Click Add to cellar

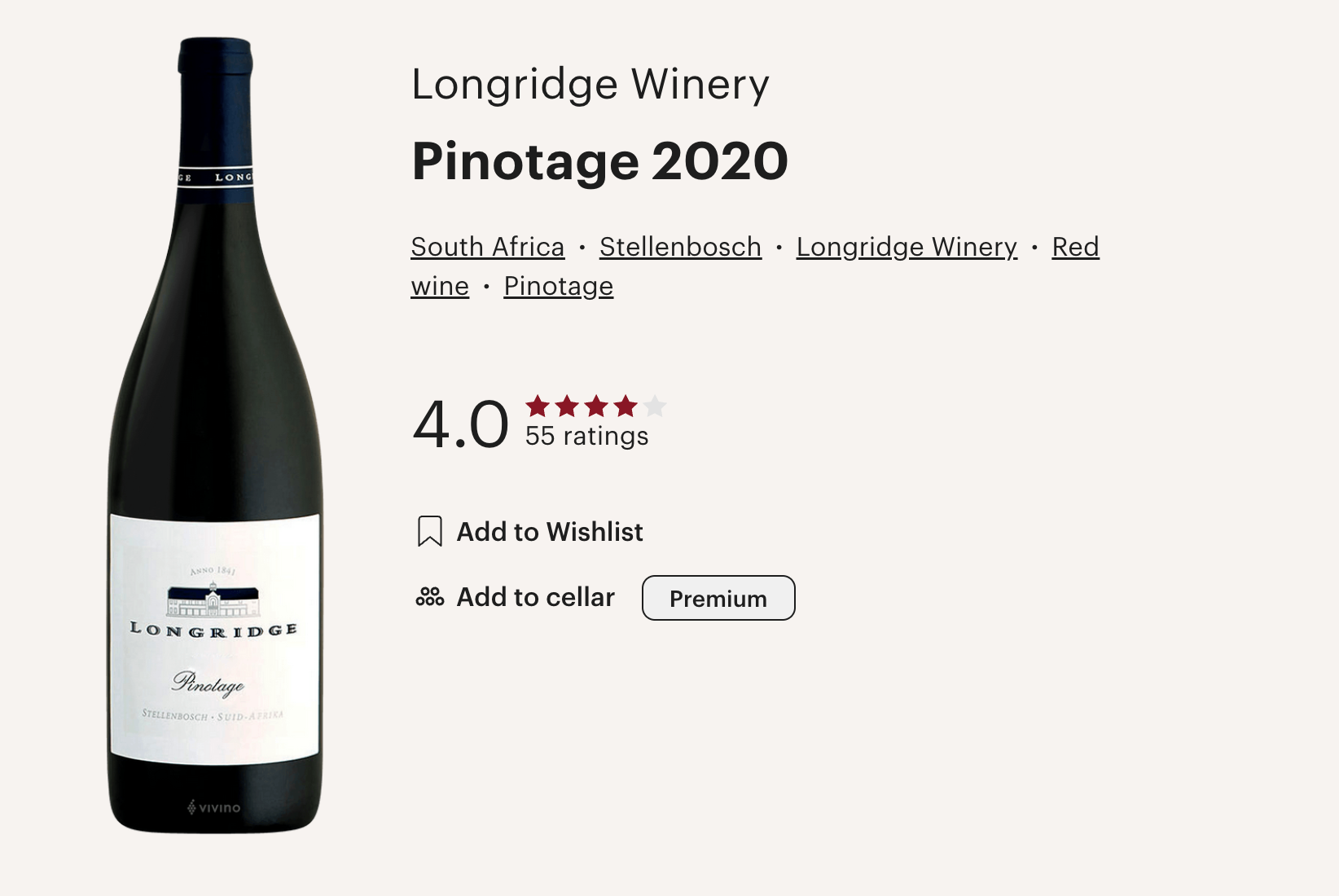click(x=535, y=597)
